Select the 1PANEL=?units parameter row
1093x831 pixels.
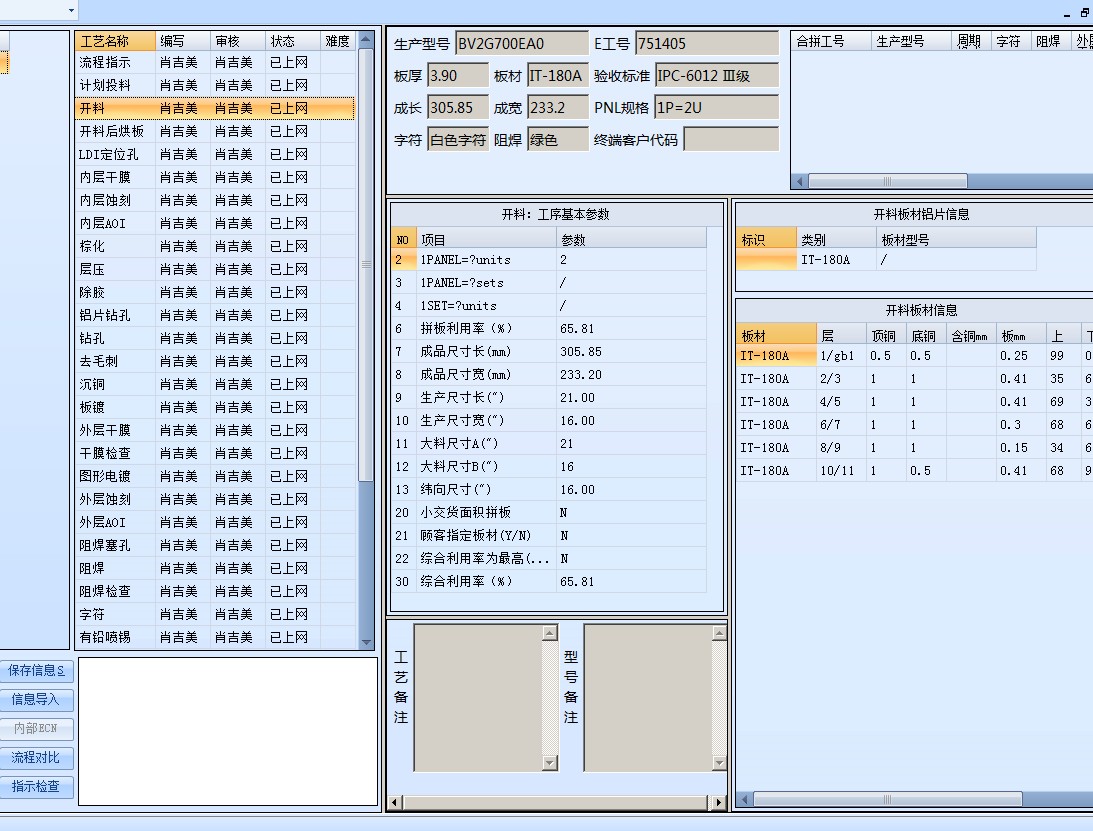click(549, 260)
